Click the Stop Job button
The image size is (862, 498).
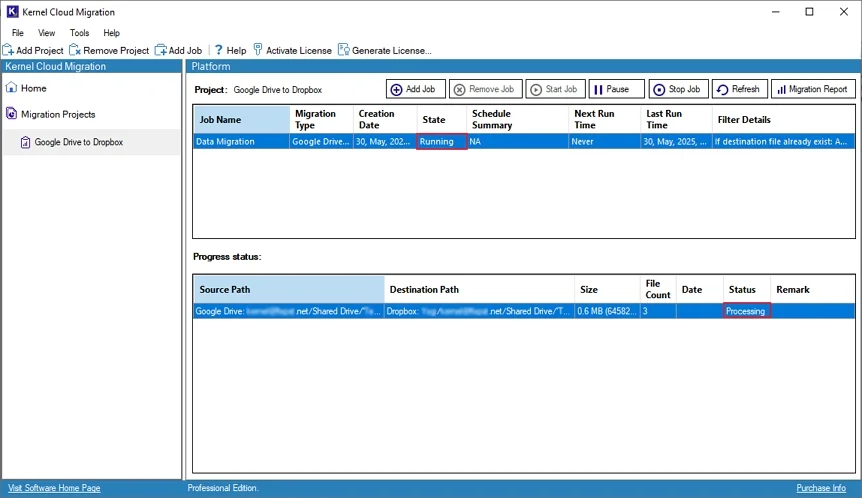pos(678,89)
